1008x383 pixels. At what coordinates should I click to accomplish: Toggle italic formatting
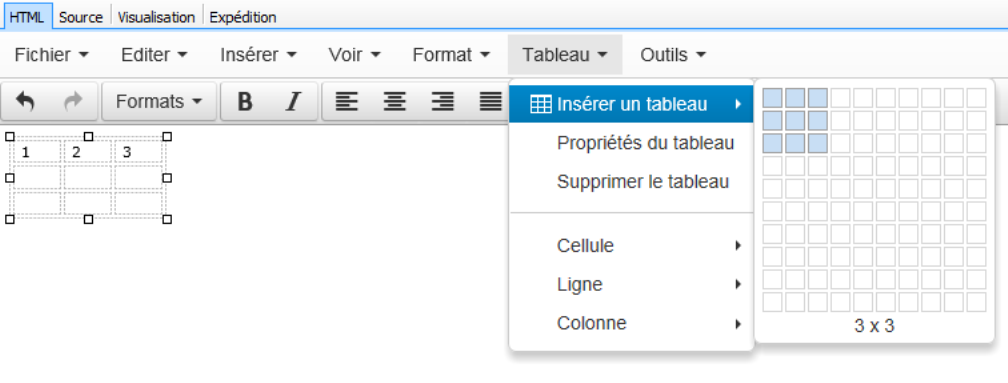(x=293, y=102)
